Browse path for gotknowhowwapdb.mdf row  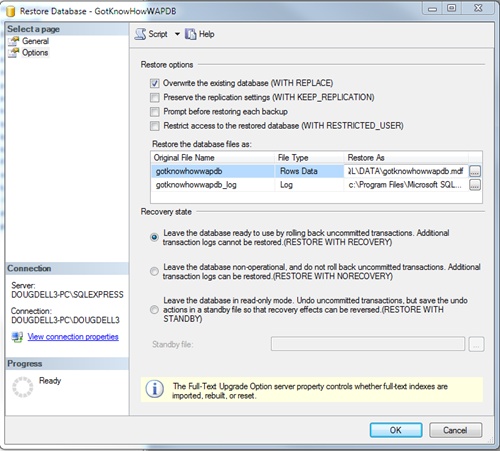coord(475,171)
